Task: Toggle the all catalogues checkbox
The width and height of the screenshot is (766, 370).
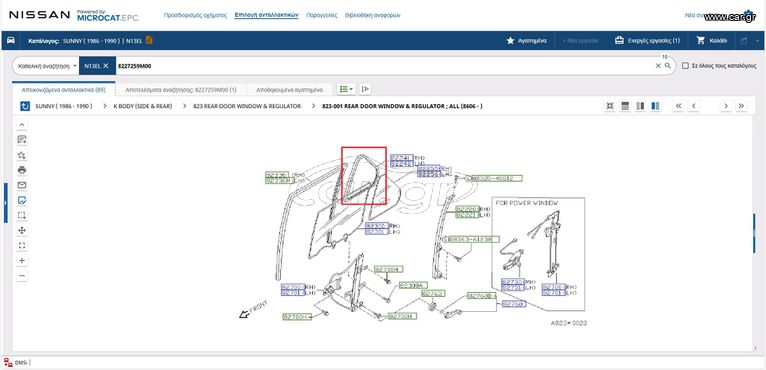Action: pyautogui.click(x=685, y=65)
